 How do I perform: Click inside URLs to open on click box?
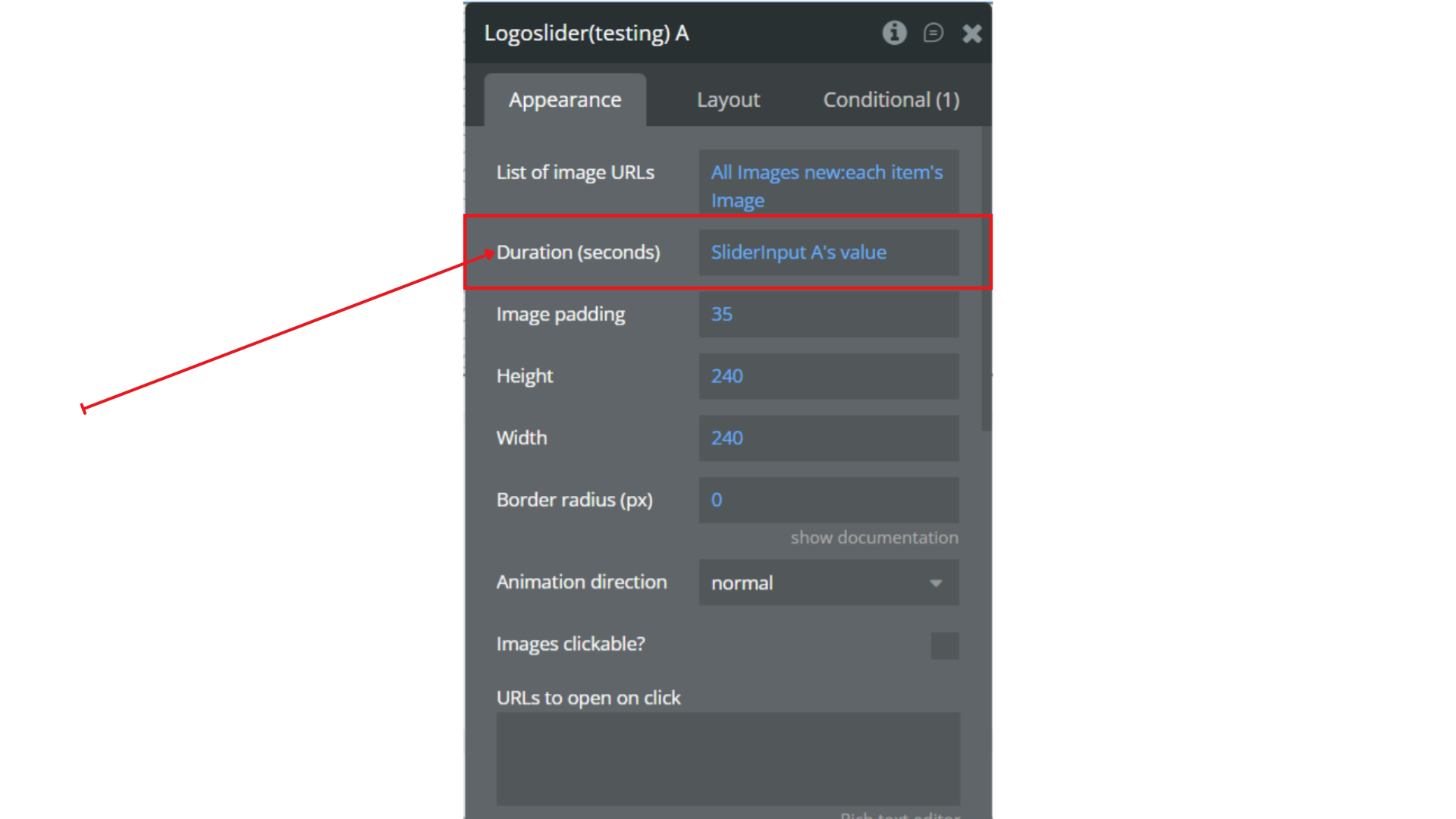728,758
